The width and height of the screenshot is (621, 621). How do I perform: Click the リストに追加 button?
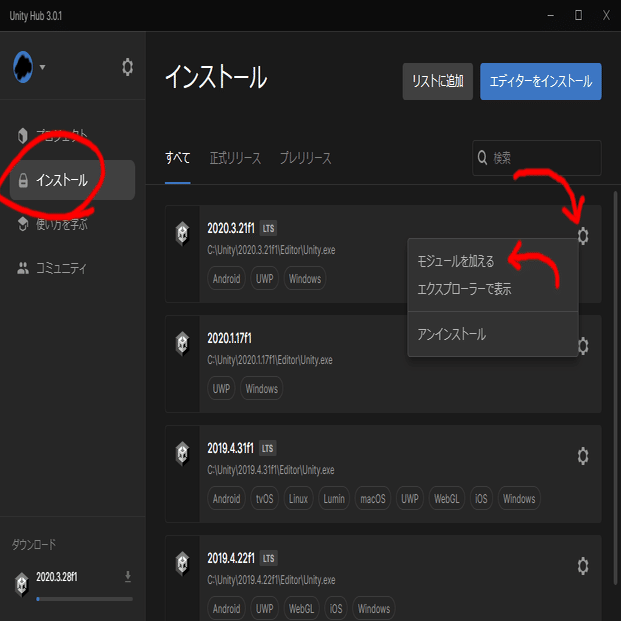pos(438,81)
